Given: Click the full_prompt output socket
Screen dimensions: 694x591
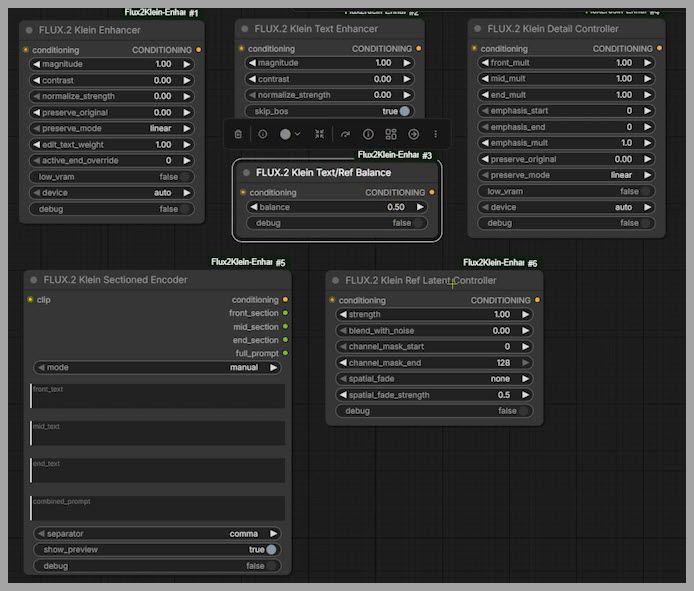Looking at the screenshot, I should click(285, 353).
